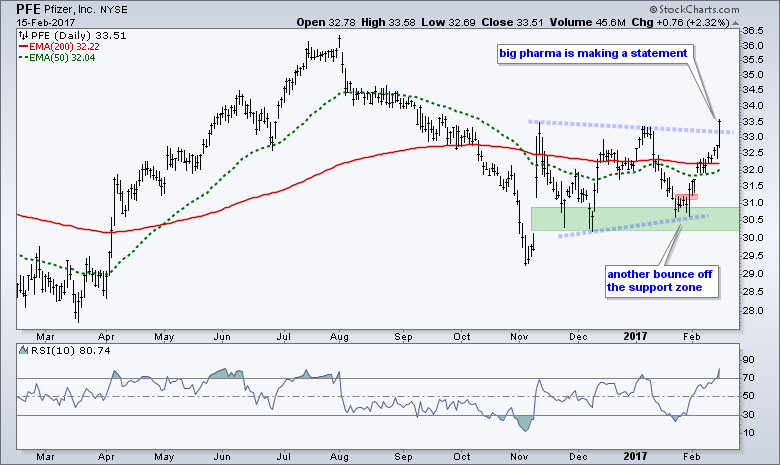Click the RSI(10) 80.74 indicator label
Viewport: 780px width, 465px height.
click(x=70, y=351)
